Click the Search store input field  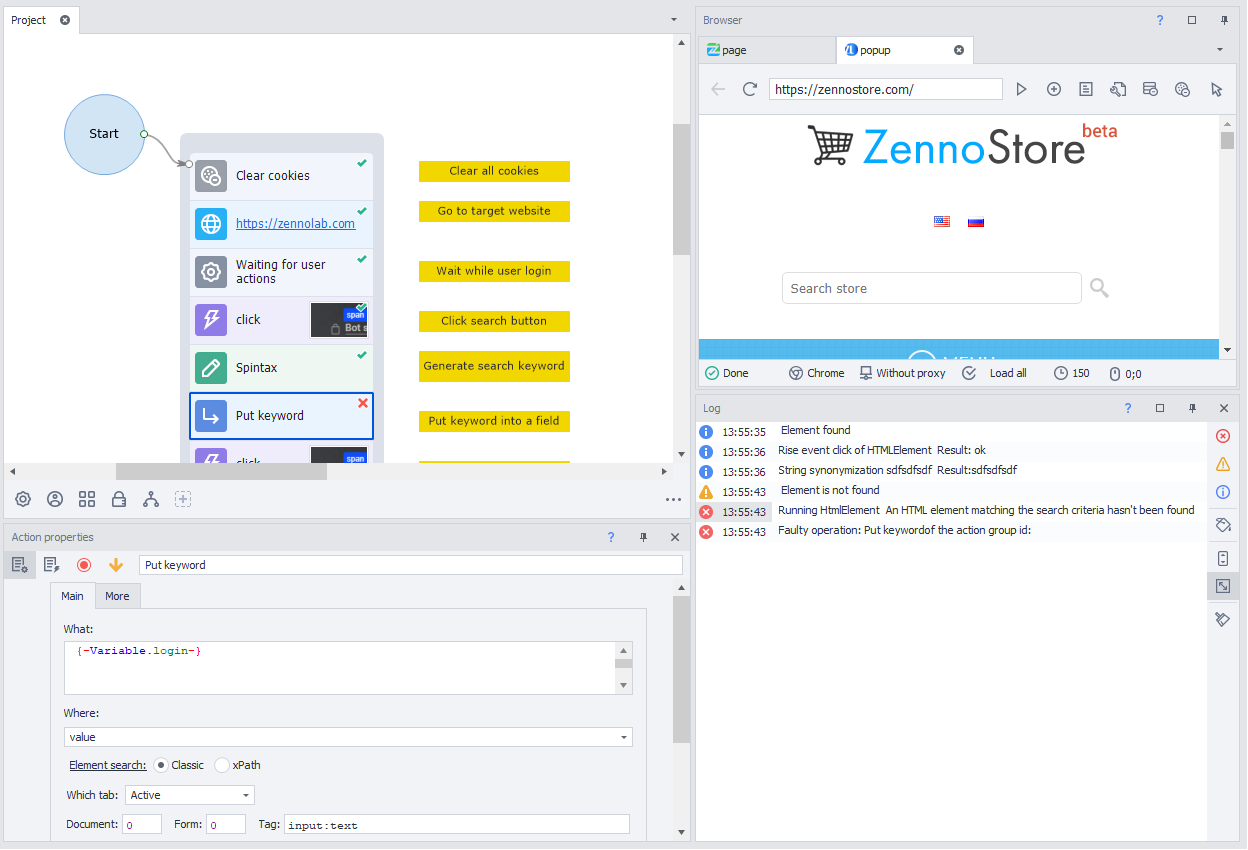[931, 288]
